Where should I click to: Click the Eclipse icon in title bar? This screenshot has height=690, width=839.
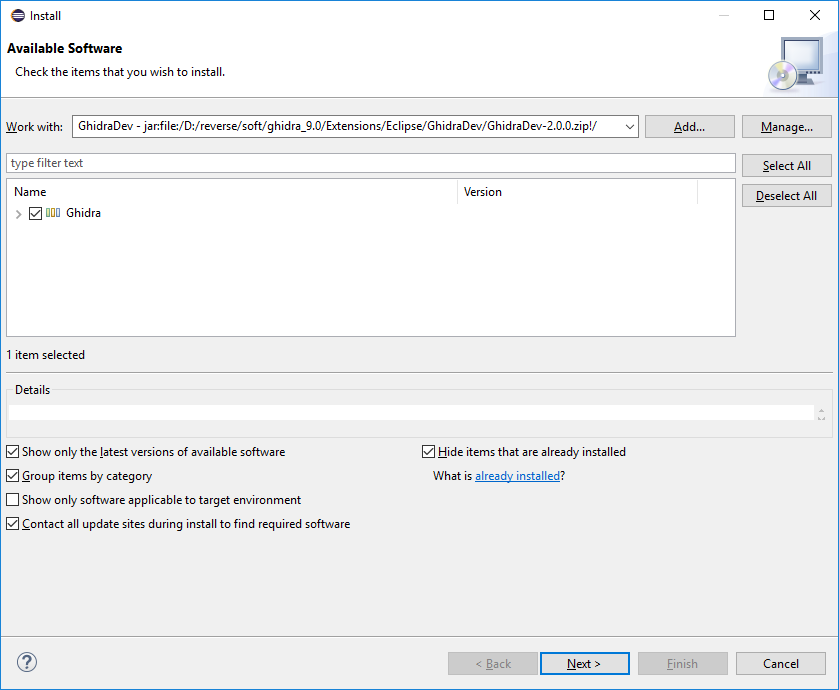18,16
